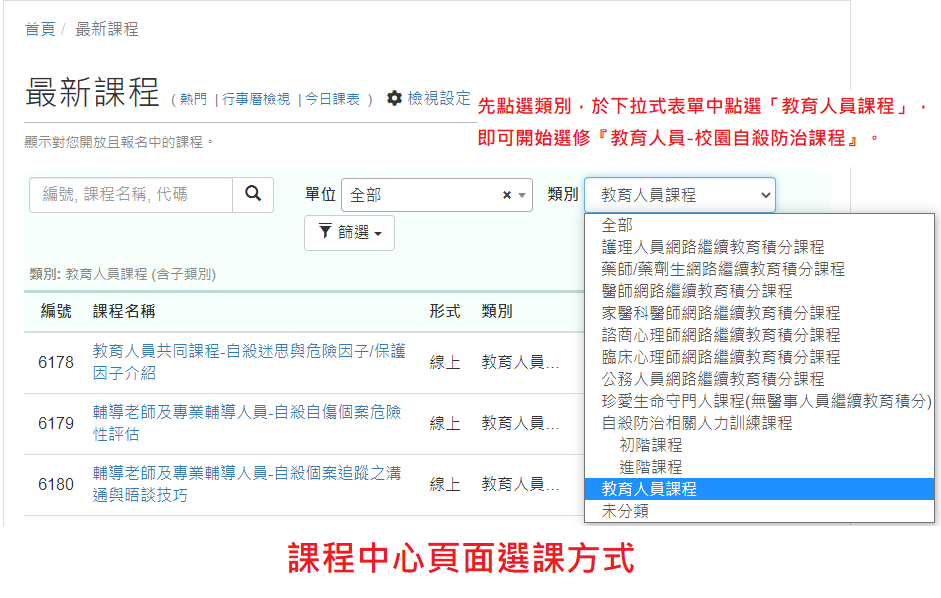Open the 熱門 courses view link
Screen dimensions: 941x598
tap(193, 99)
